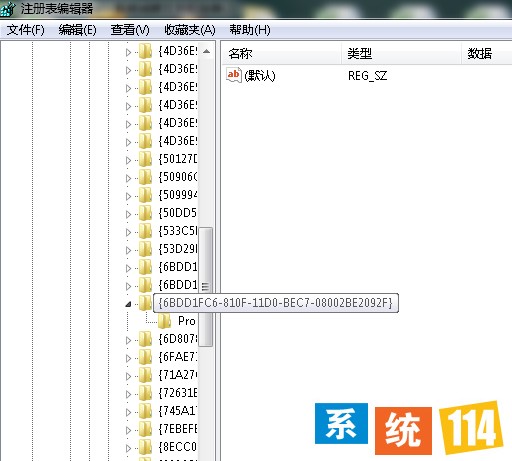Expand the {50DD5 registry key

click(x=128, y=214)
